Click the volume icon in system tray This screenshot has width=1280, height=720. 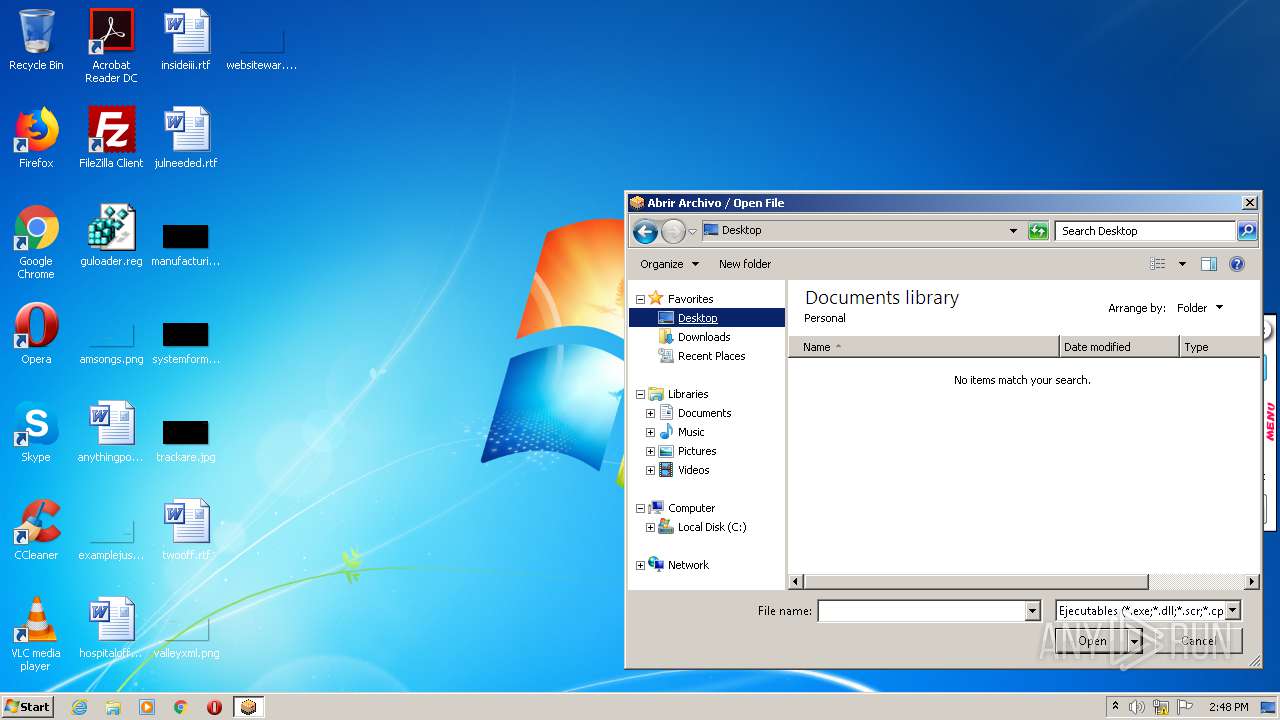tap(1137, 707)
